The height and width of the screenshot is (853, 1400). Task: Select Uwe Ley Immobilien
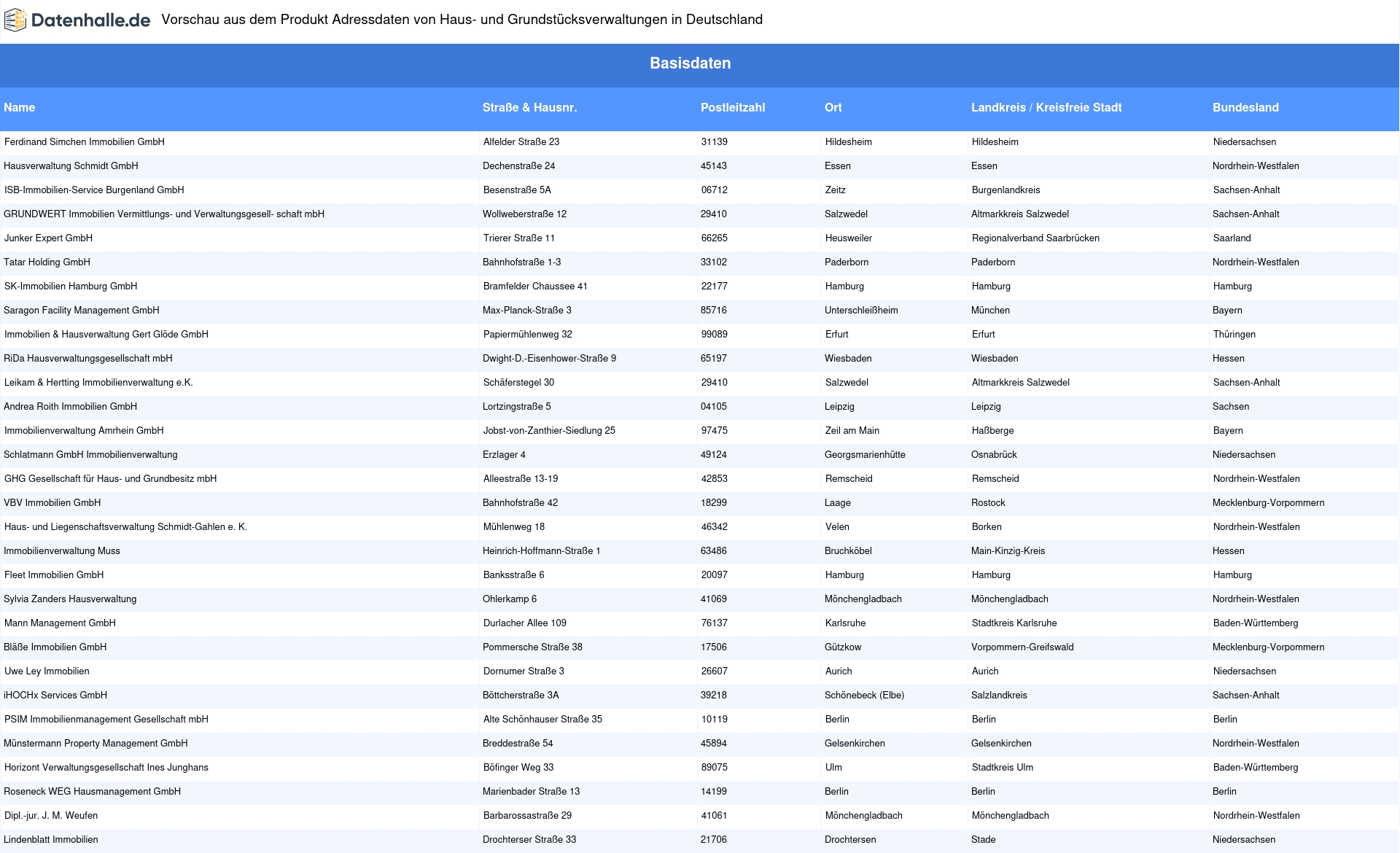tap(47, 671)
